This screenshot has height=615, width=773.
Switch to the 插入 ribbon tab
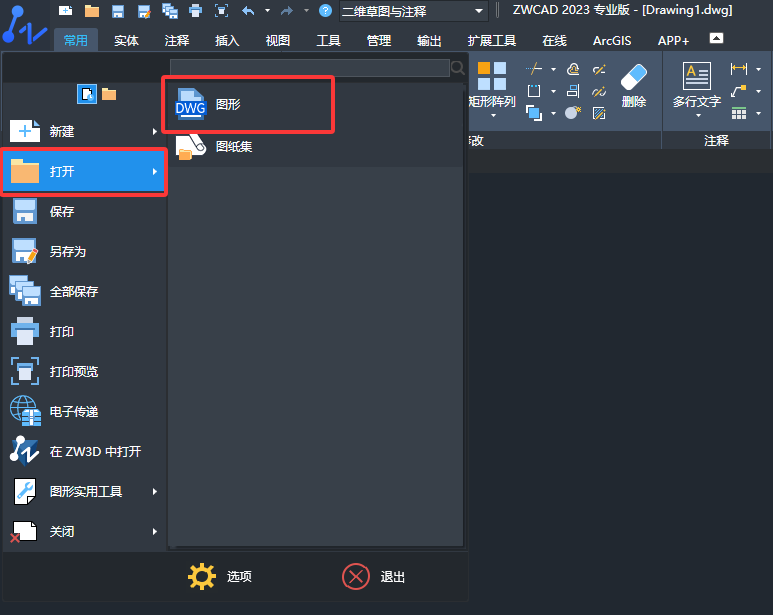click(x=227, y=40)
